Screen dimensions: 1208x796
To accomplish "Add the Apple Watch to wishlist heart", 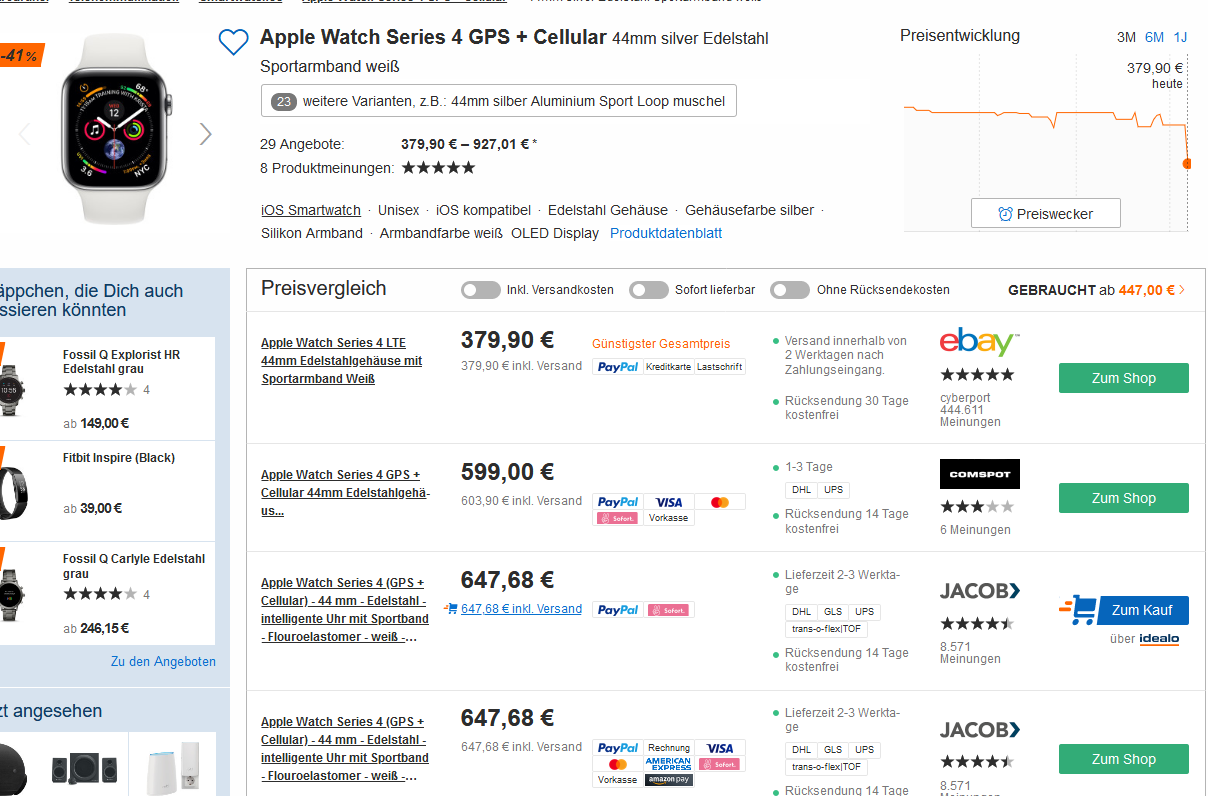I will point(233,42).
